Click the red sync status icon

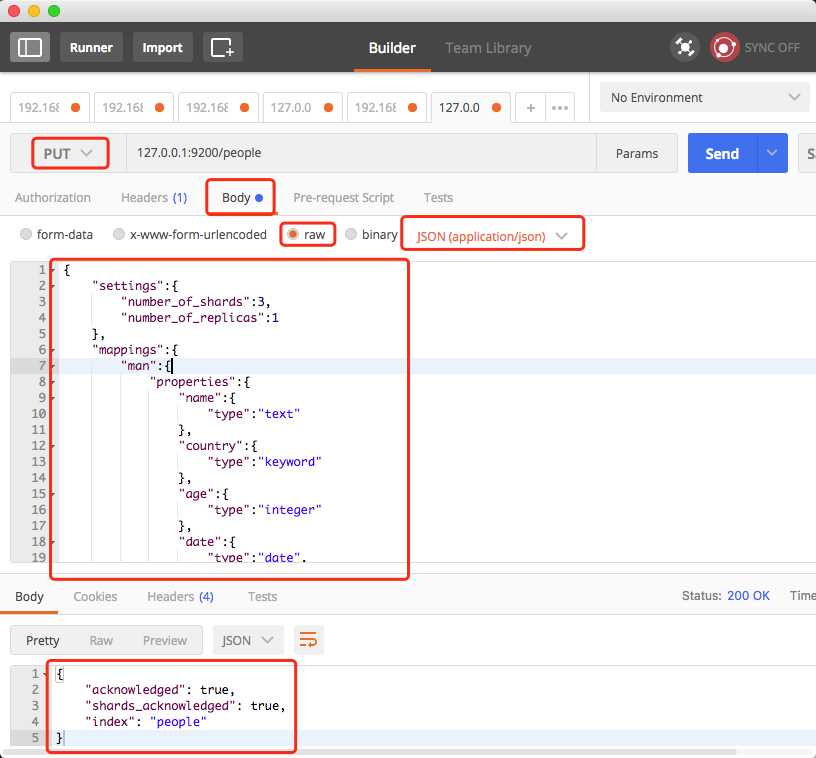coord(724,47)
